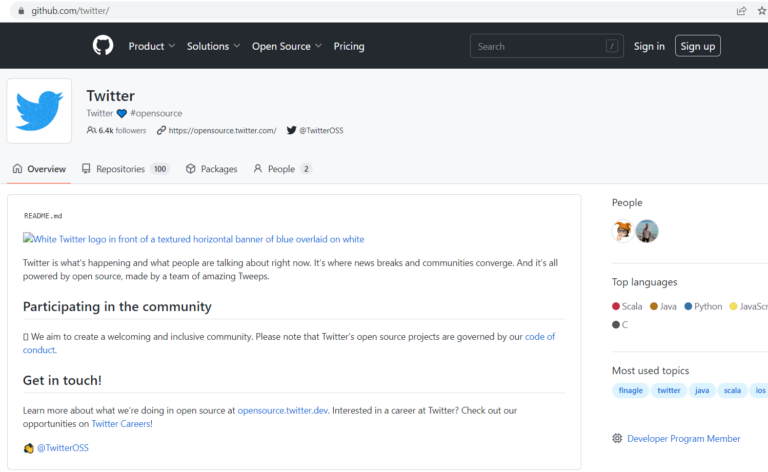This screenshot has height=472, width=768.
Task: Select the java topic tag
Action: (702, 390)
